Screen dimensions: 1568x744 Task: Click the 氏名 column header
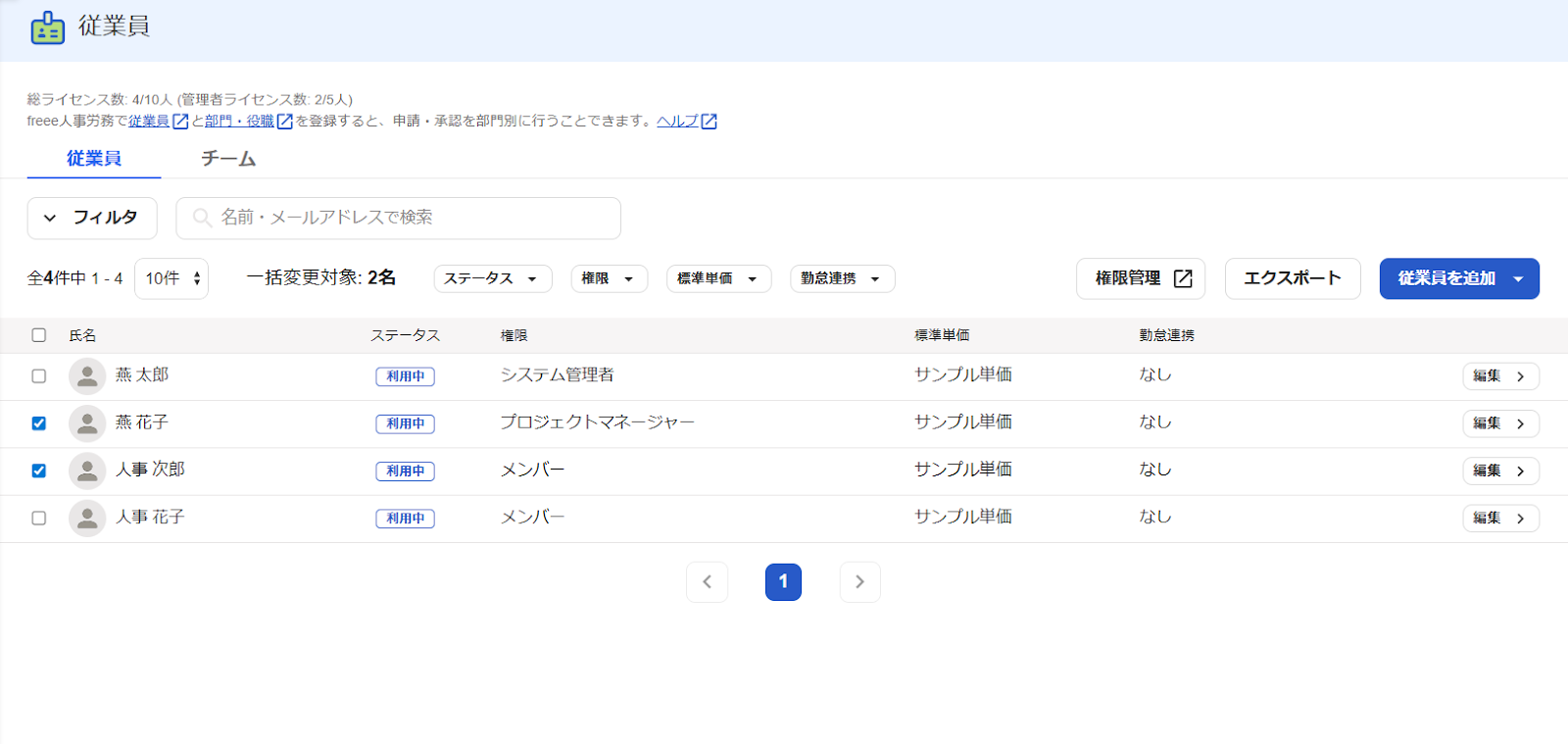tap(82, 335)
